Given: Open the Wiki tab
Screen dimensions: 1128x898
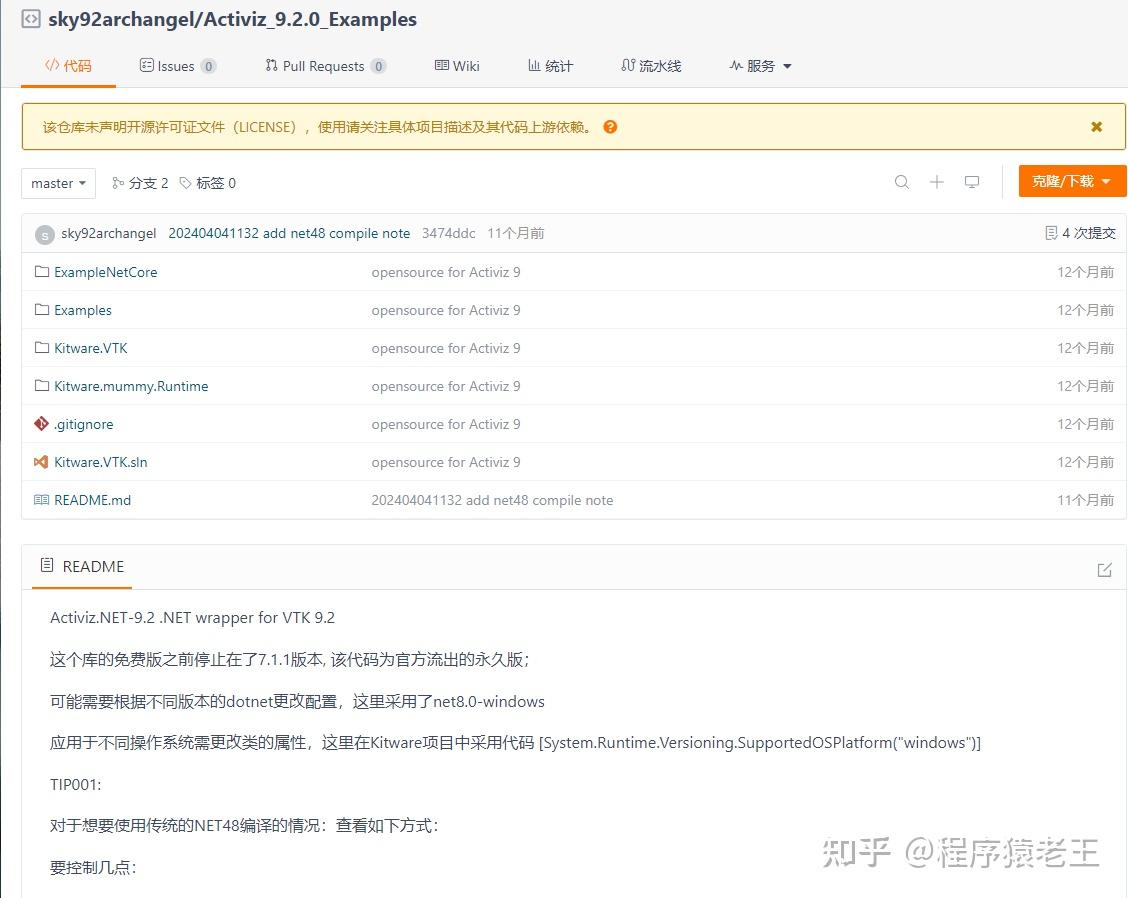Looking at the screenshot, I should coord(458,66).
